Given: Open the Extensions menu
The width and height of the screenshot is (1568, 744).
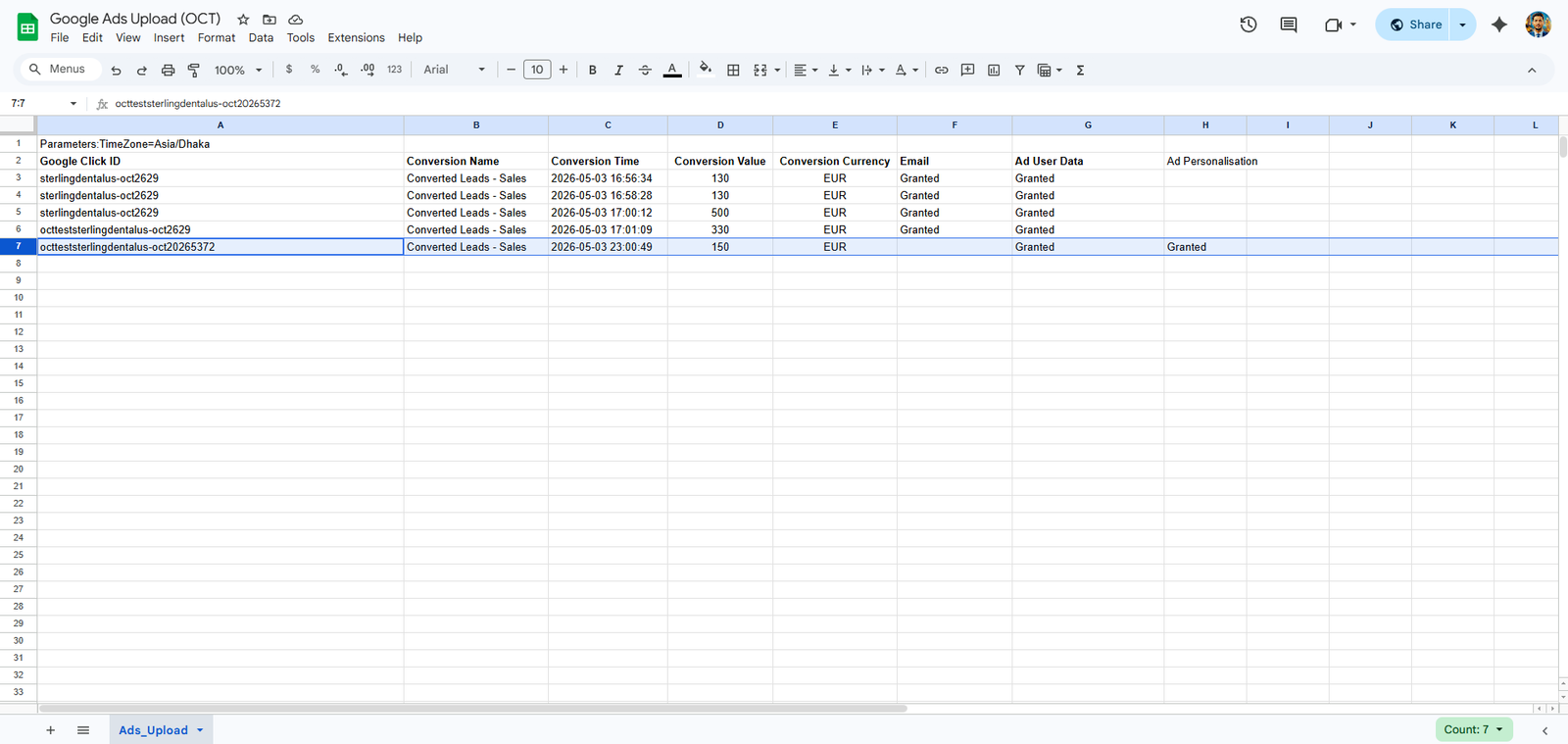Looking at the screenshot, I should tap(356, 38).
